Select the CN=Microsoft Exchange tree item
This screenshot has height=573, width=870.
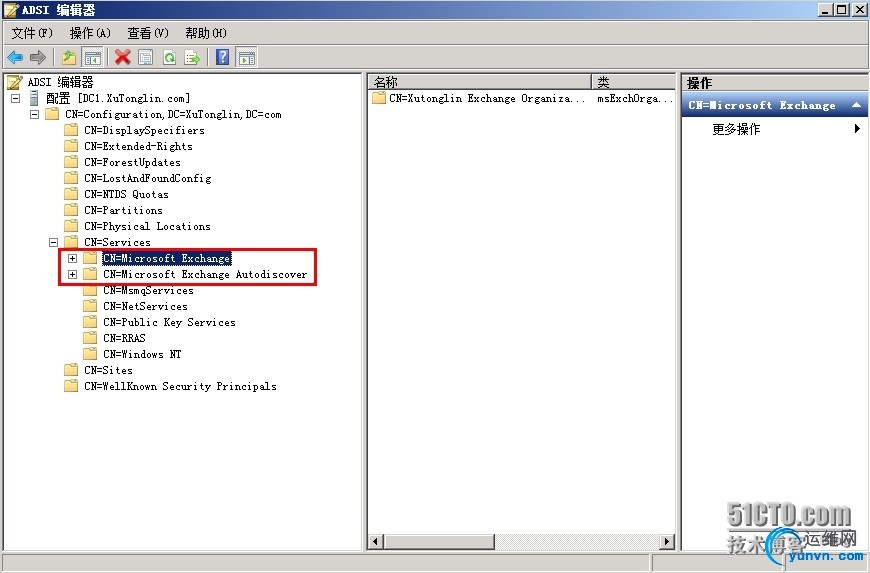166,258
